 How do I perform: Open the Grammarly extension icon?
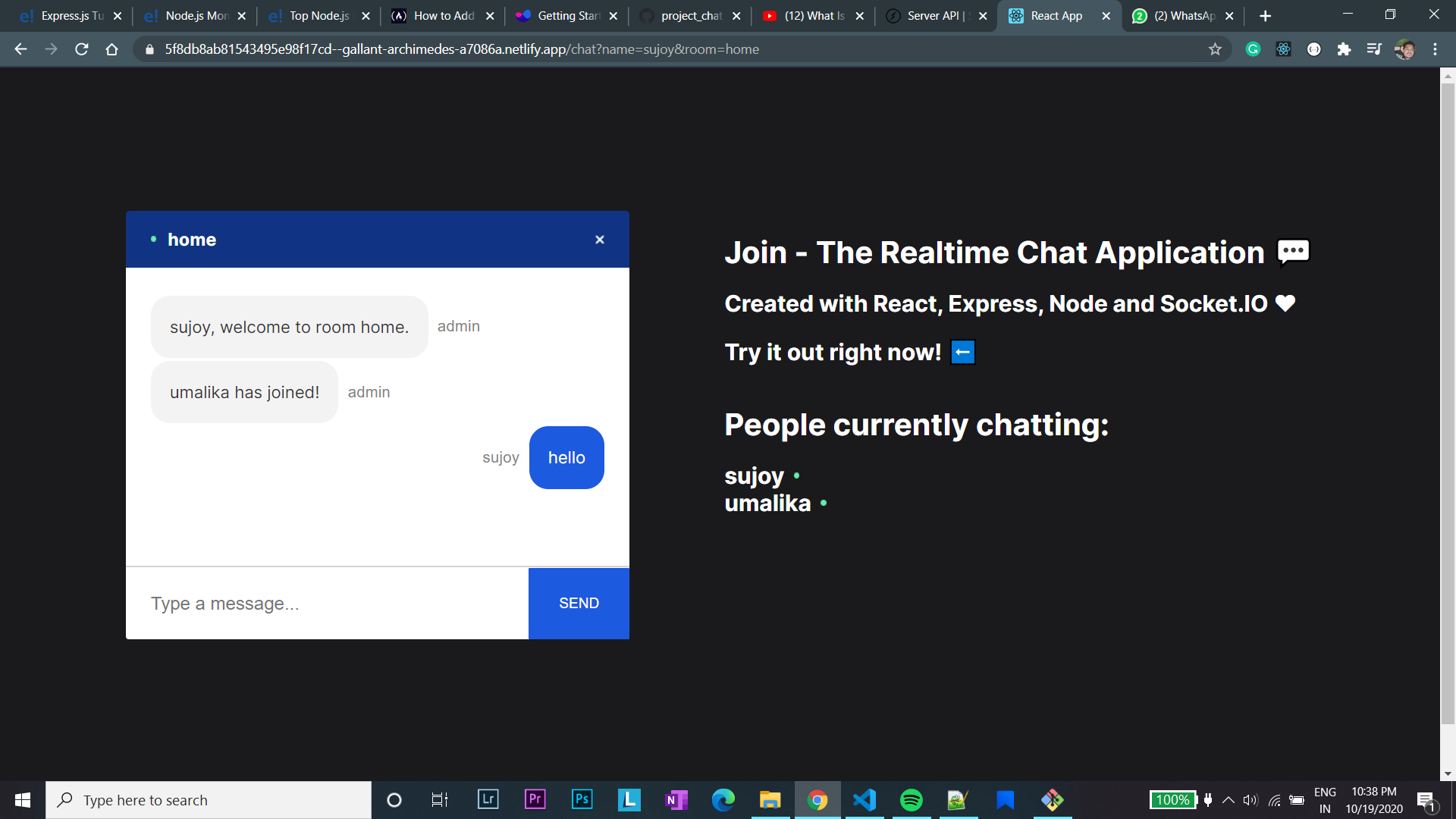pos(1253,49)
